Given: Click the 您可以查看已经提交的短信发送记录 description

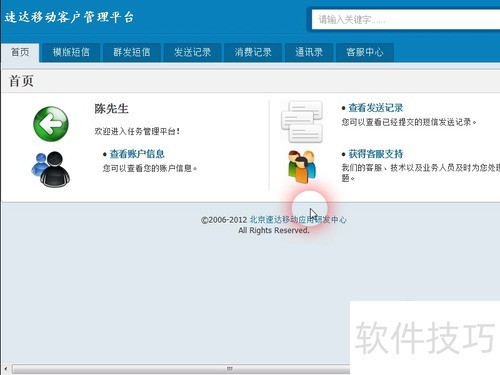Looking at the screenshot, I should (x=409, y=122).
